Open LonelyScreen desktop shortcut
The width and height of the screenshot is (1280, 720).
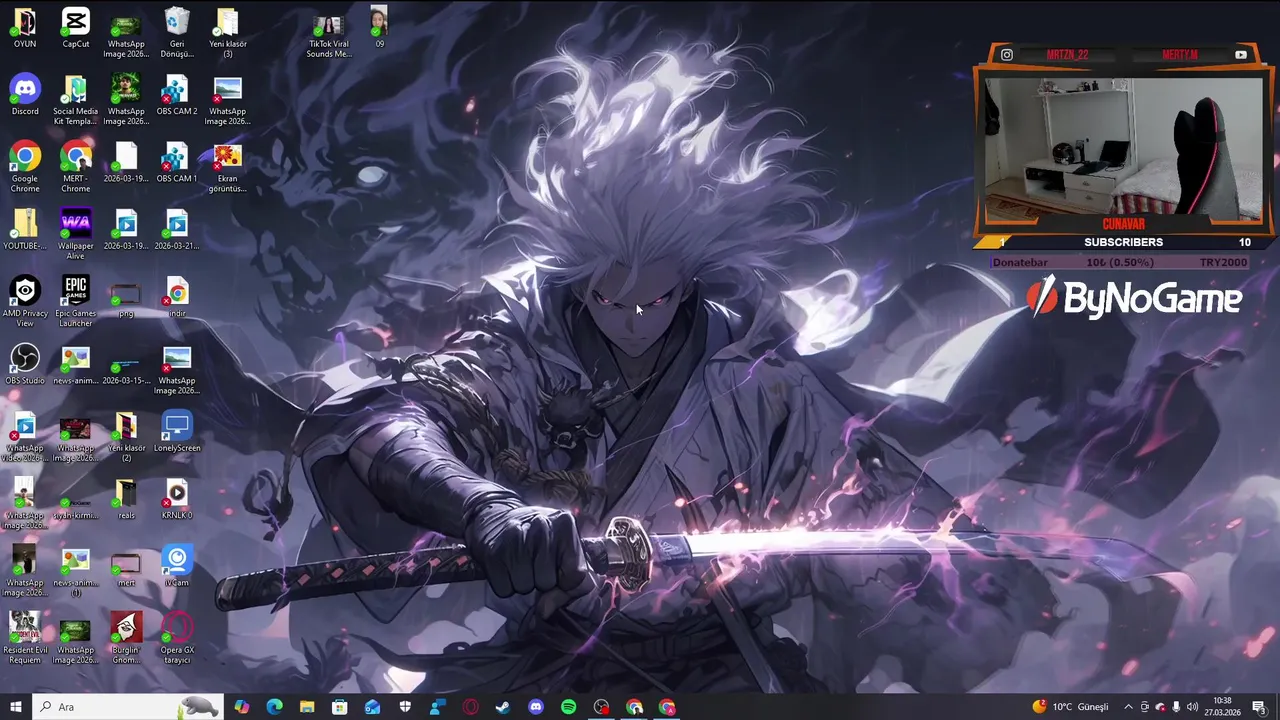click(x=177, y=431)
